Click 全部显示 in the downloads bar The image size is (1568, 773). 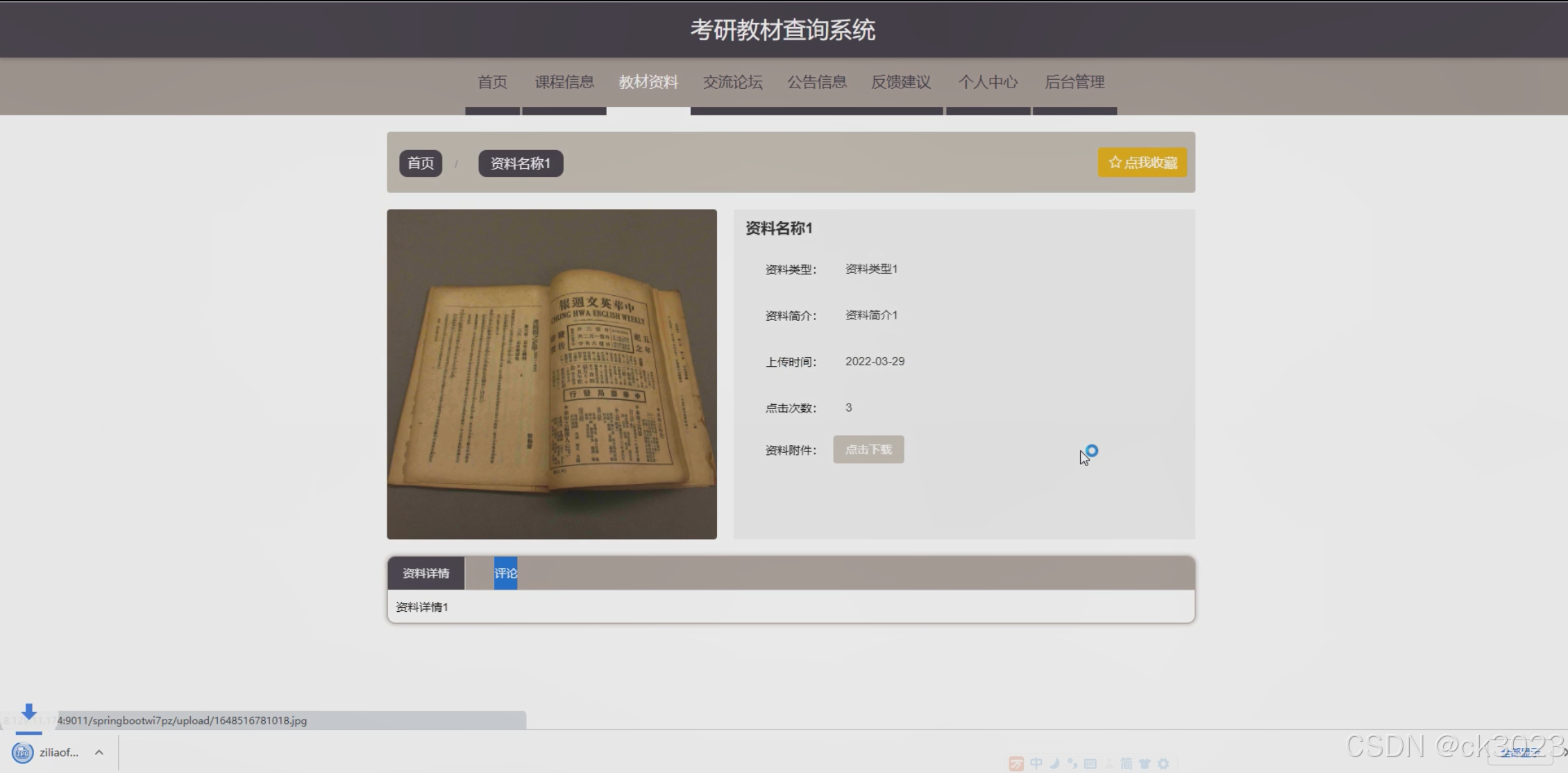(x=1519, y=753)
